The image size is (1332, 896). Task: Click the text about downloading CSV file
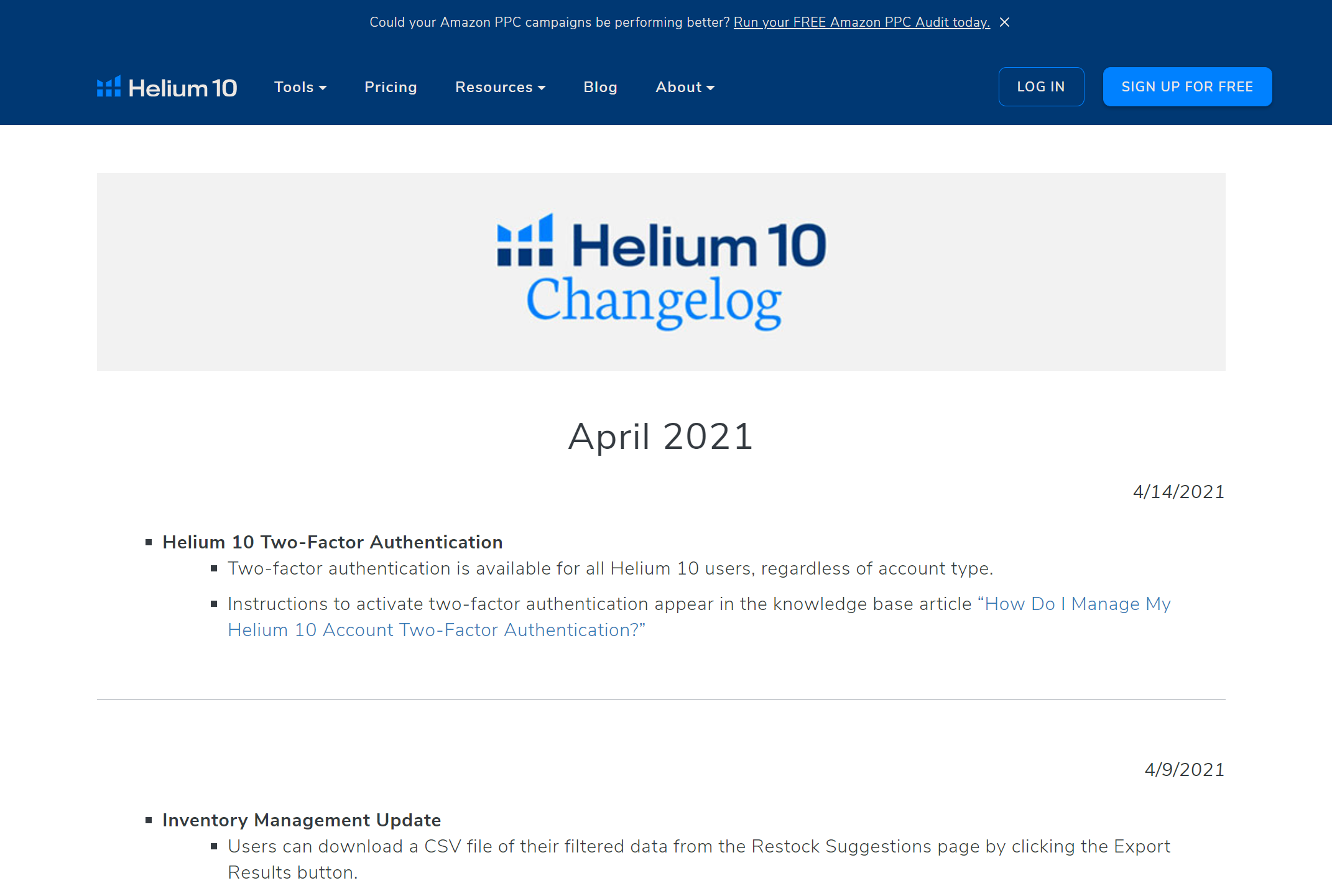point(699,859)
